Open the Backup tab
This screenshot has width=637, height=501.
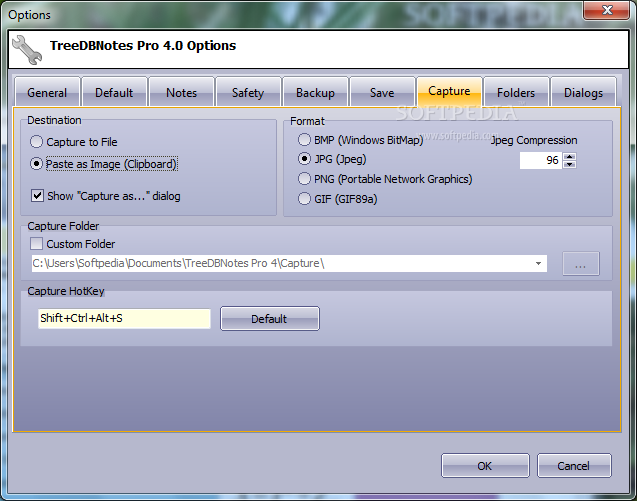tap(315, 92)
